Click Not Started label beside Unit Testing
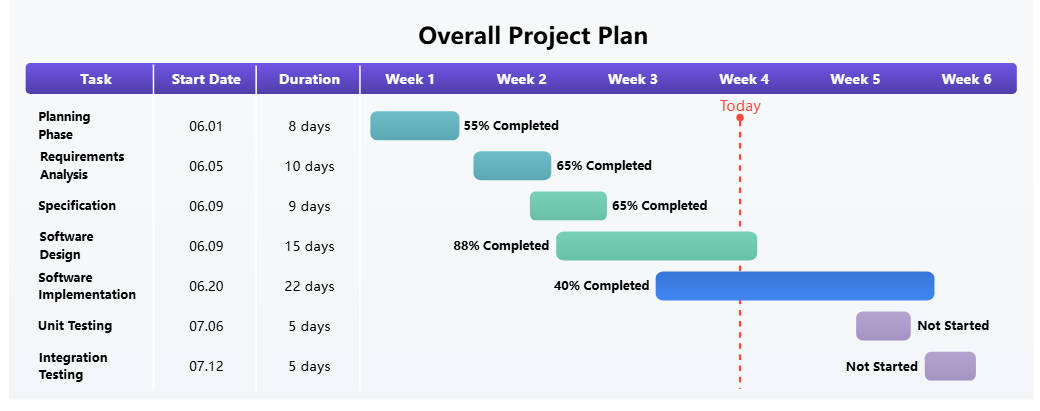The image size is (1040, 411). coord(953,326)
